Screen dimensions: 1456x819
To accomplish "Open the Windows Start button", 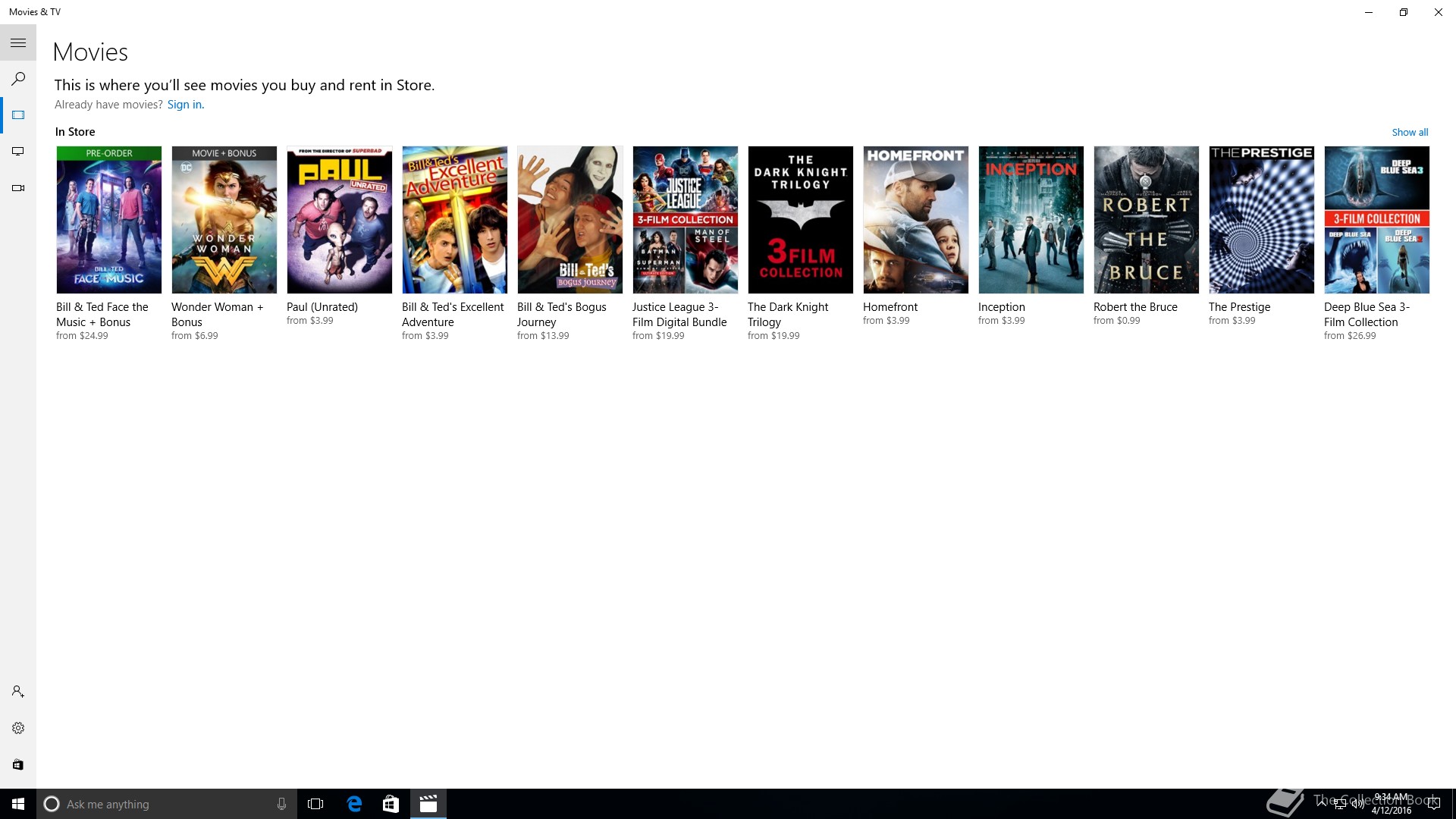I will (x=18, y=804).
